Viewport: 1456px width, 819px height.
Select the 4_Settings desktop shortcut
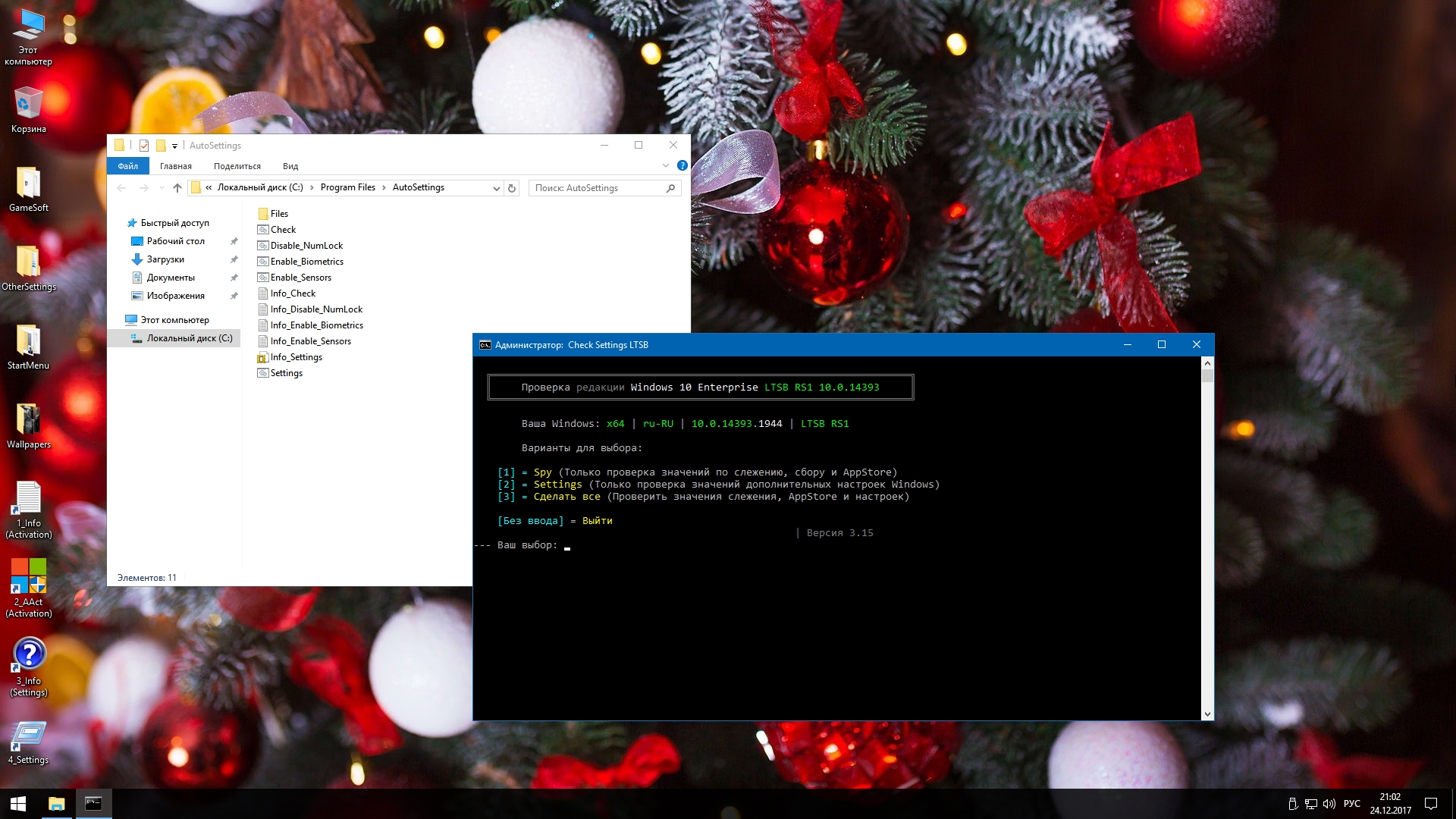tap(28, 742)
